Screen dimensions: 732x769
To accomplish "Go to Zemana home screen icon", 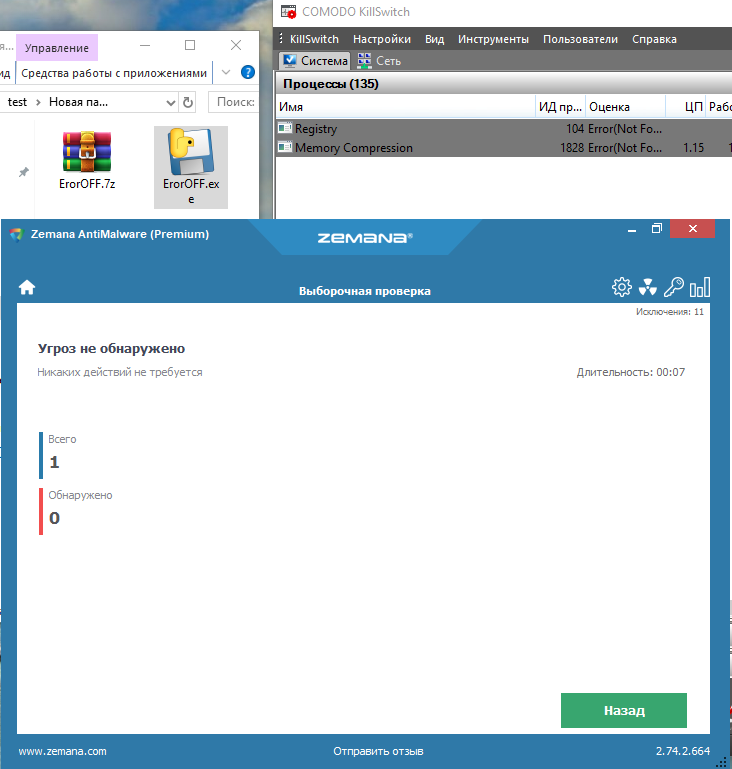I will point(27,287).
